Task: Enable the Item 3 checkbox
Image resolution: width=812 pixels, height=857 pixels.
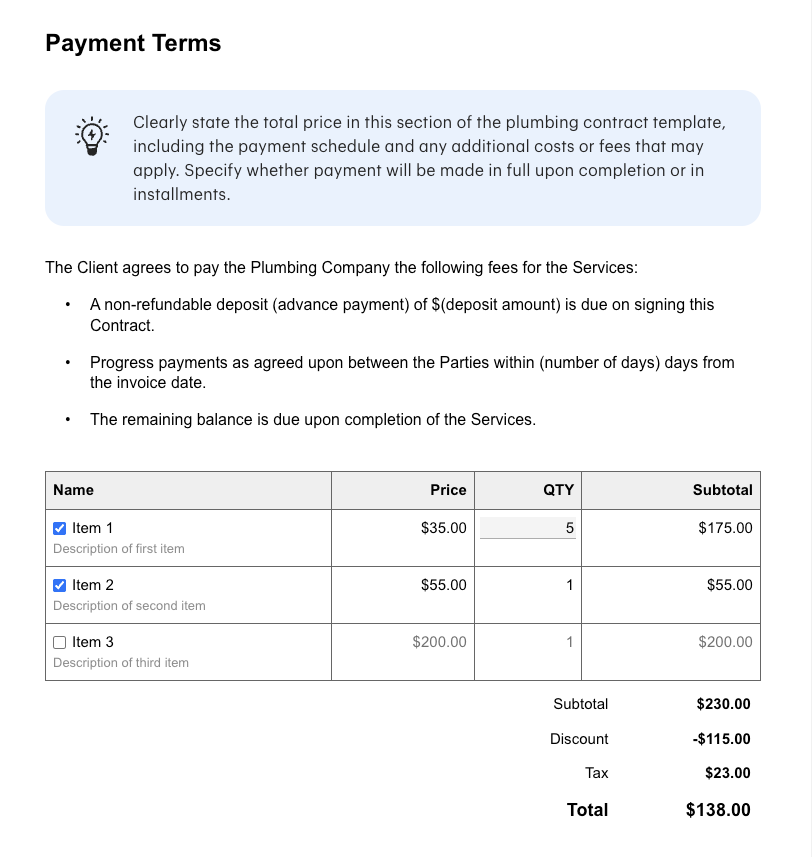Action: click(x=59, y=642)
